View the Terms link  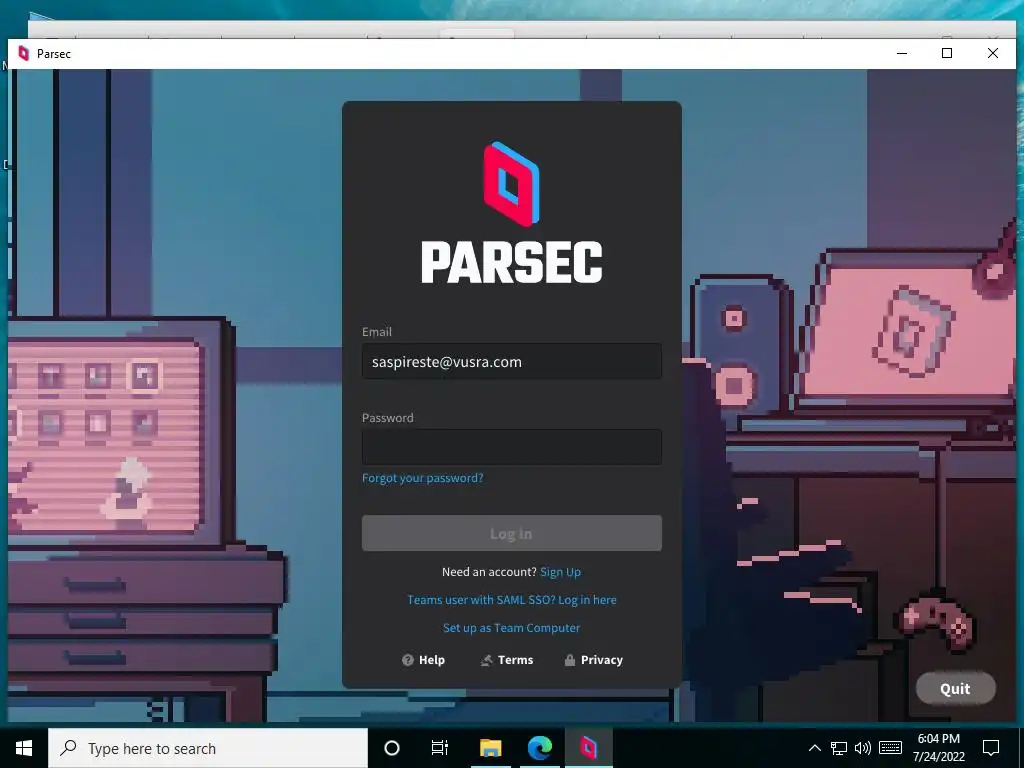[x=507, y=660]
